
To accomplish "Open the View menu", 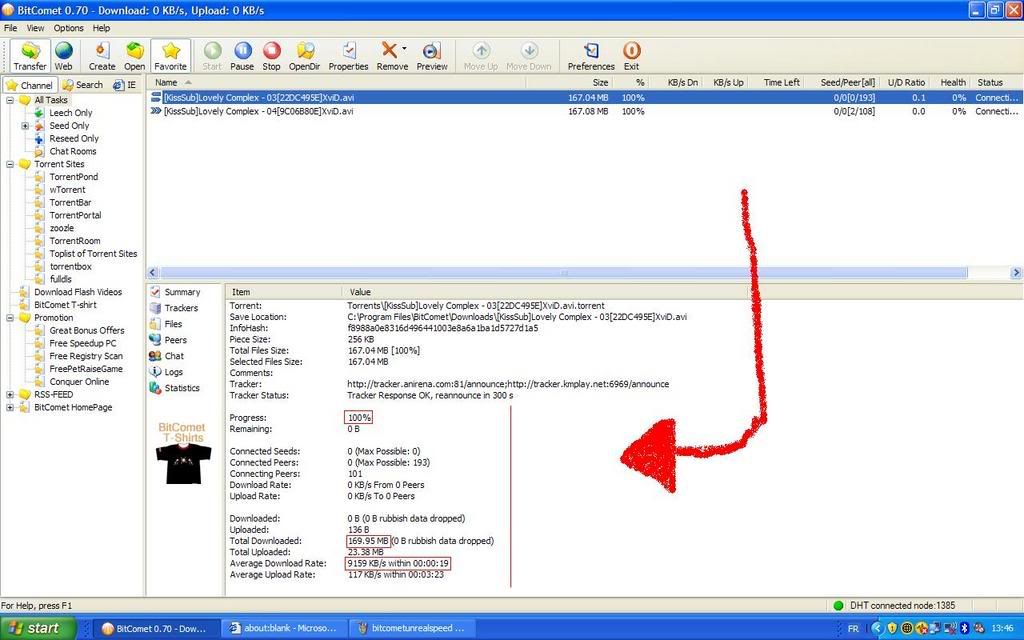I will point(35,28).
